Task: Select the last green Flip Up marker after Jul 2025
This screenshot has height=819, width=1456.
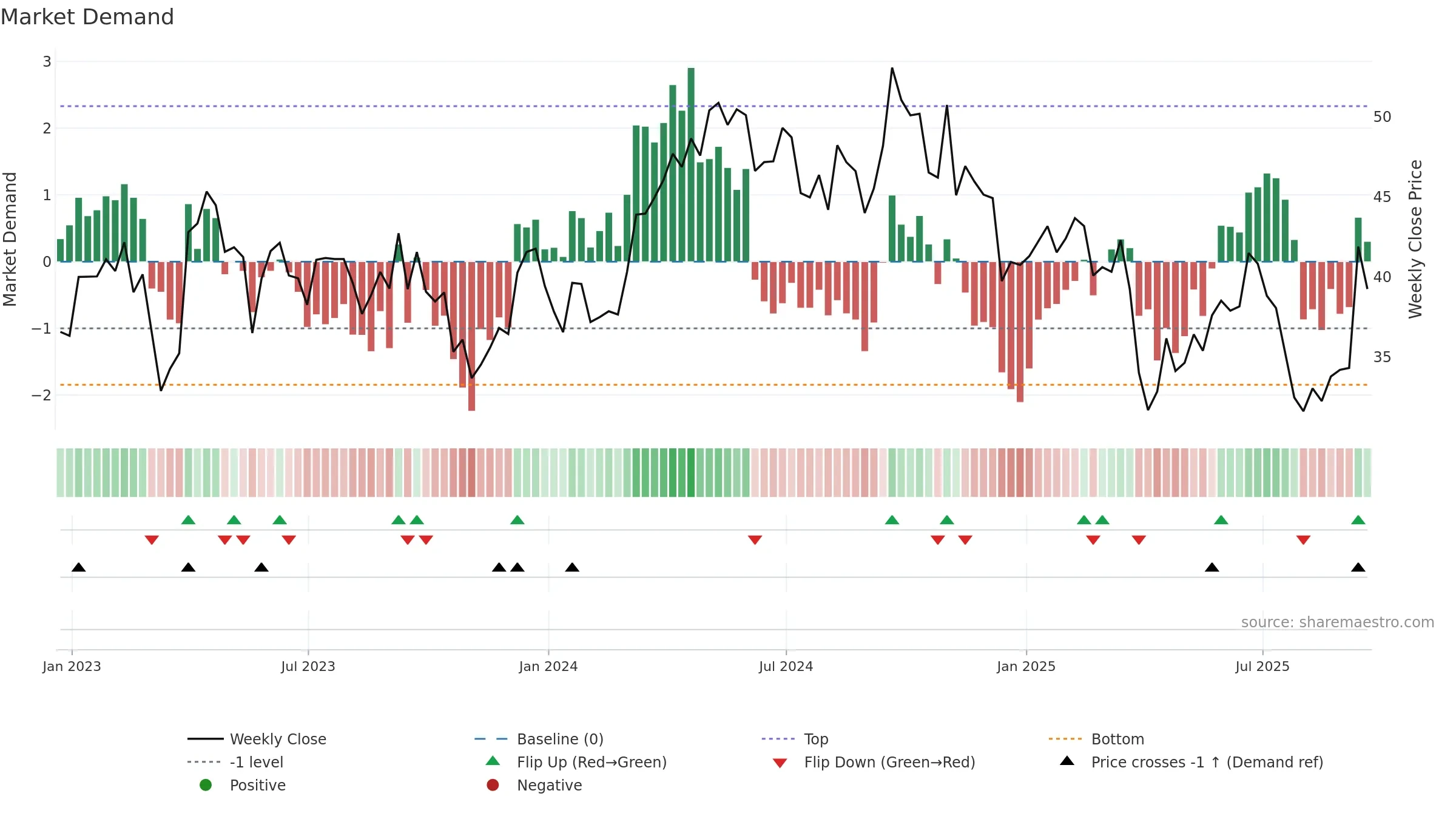Action: point(1358,520)
